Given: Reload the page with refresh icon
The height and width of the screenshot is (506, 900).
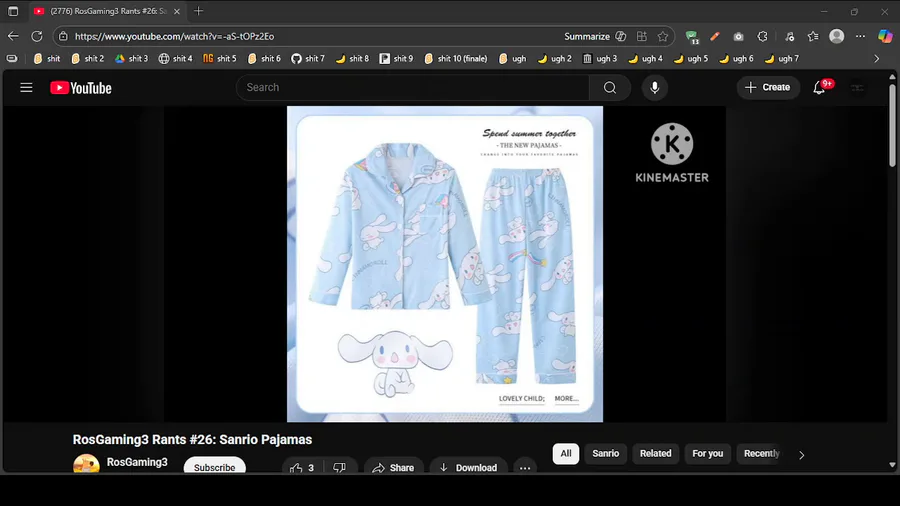Looking at the screenshot, I should (37, 36).
